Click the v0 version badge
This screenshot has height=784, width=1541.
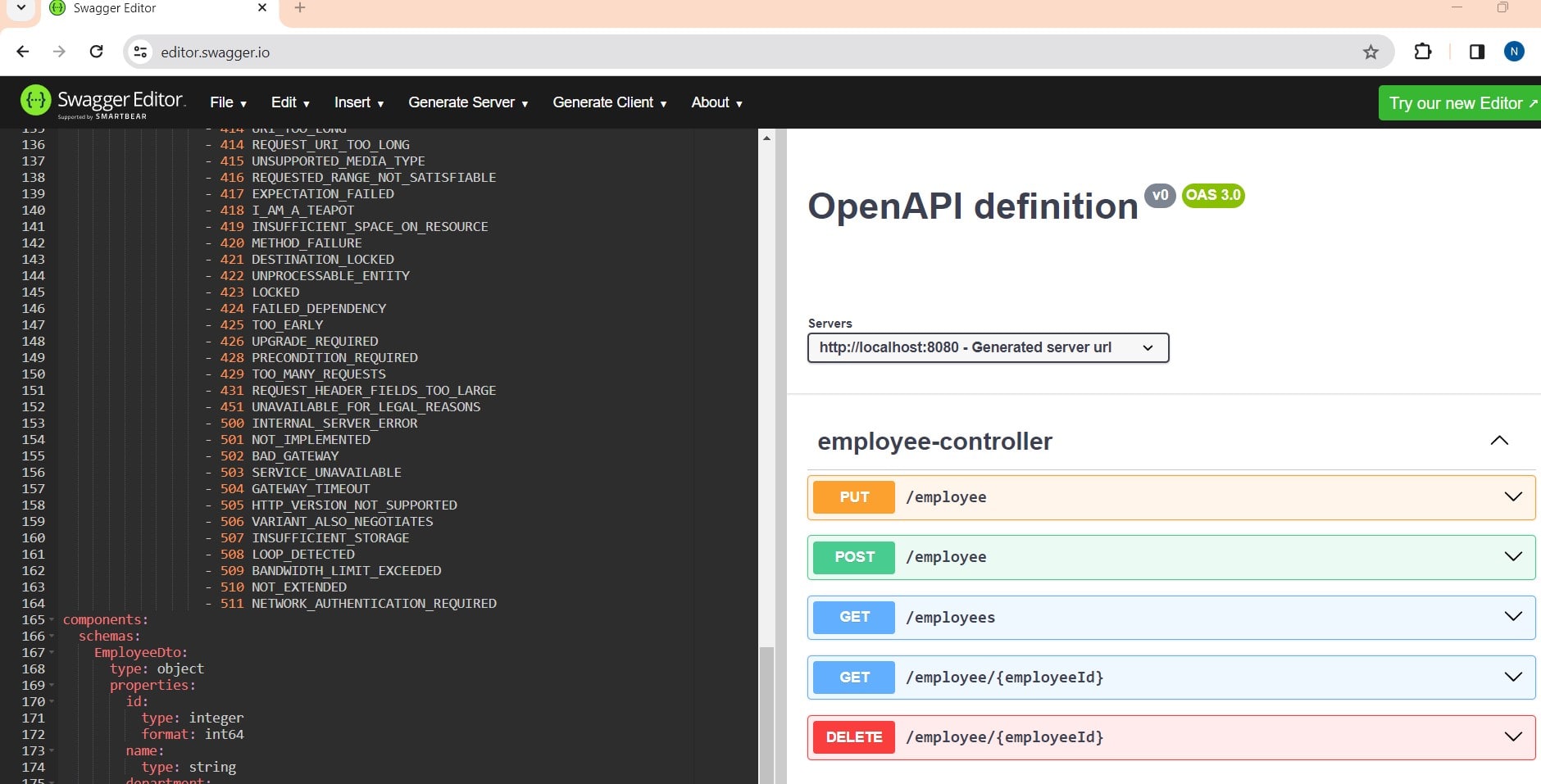pos(1160,195)
